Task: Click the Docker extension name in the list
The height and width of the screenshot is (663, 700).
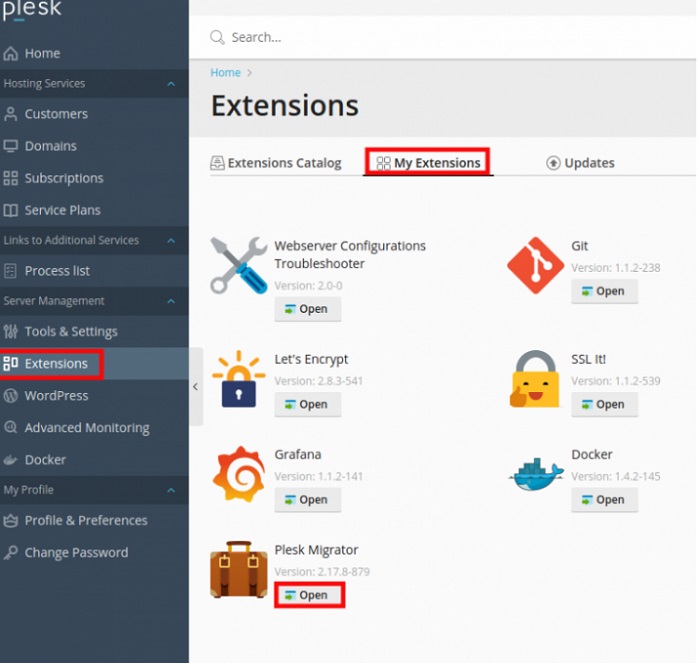Action: click(592, 455)
